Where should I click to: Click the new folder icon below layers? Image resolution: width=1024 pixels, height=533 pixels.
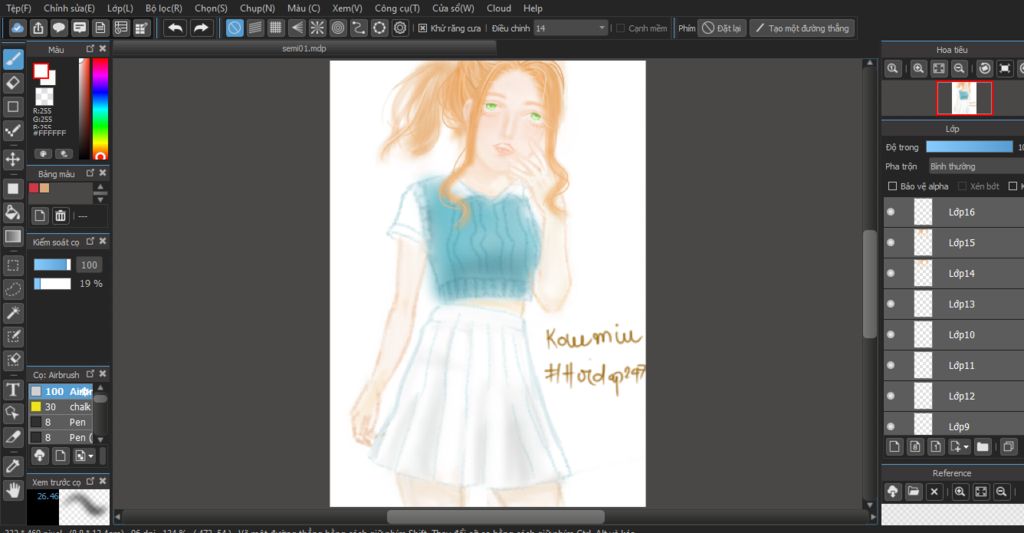click(982, 447)
